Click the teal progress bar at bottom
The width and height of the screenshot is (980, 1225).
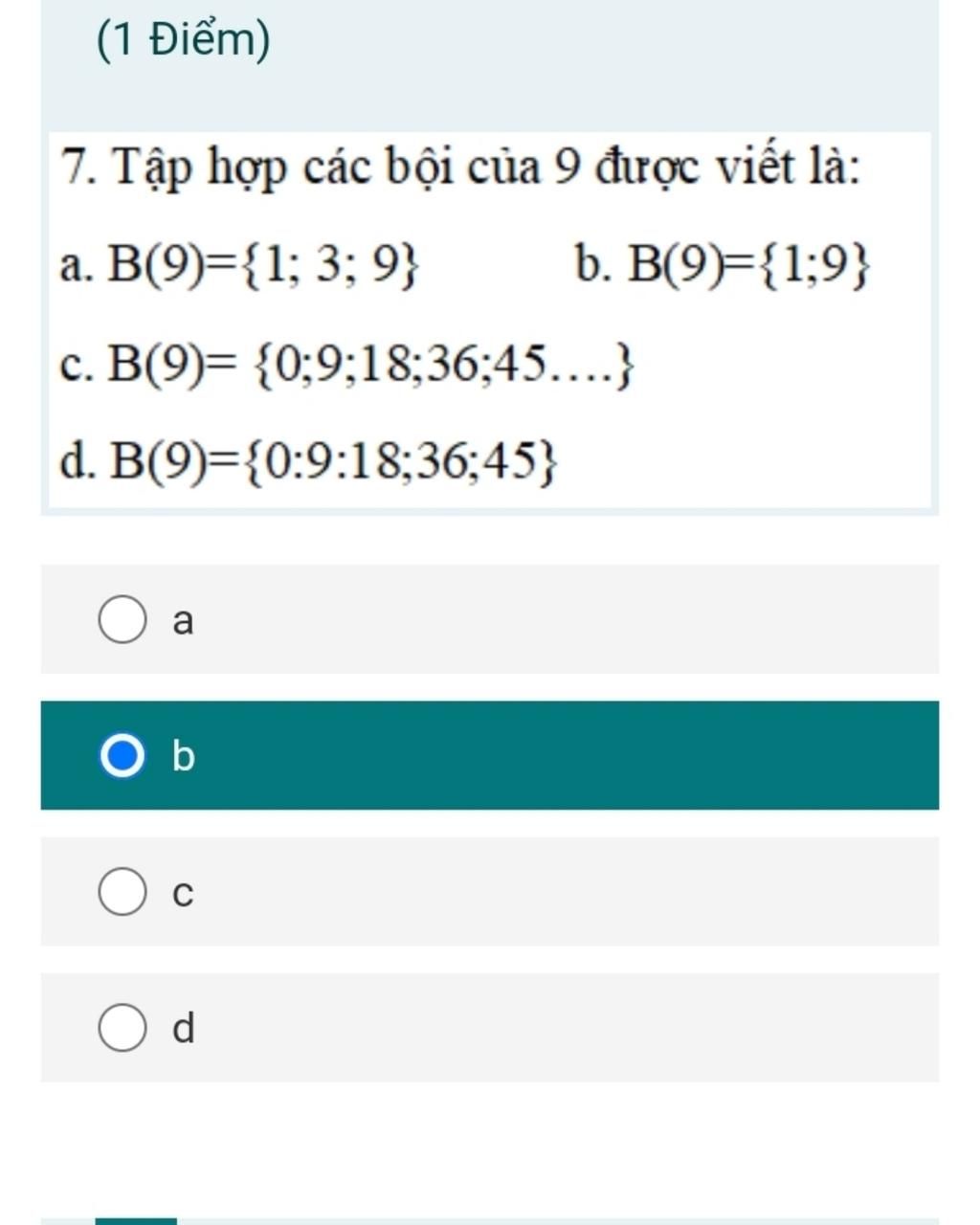tap(136, 1221)
